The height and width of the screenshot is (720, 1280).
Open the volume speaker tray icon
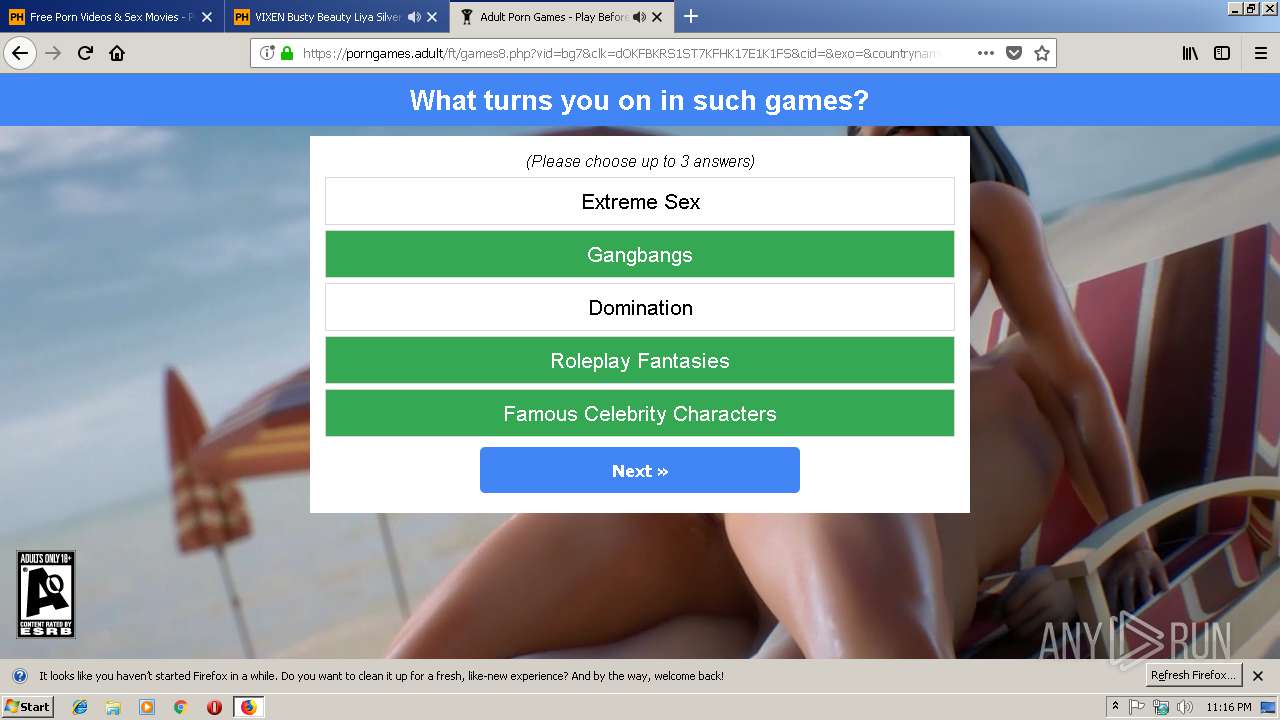coord(1185,707)
